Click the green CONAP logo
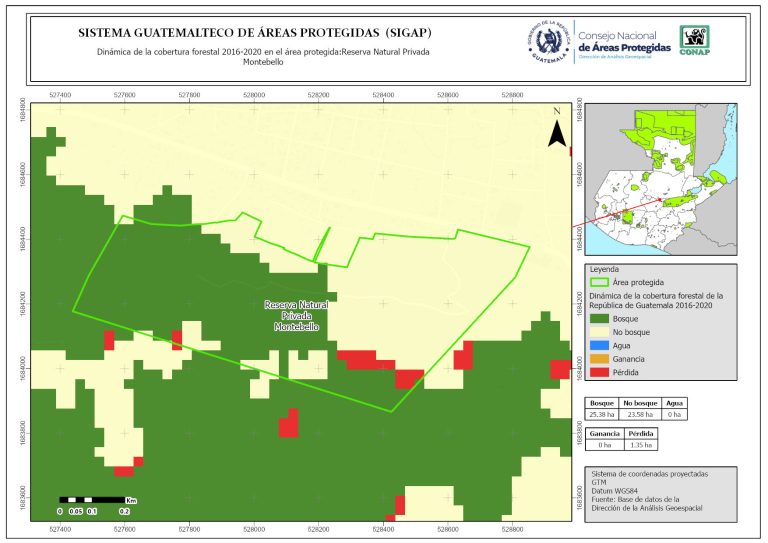The image size is (768, 543). tap(696, 39)
